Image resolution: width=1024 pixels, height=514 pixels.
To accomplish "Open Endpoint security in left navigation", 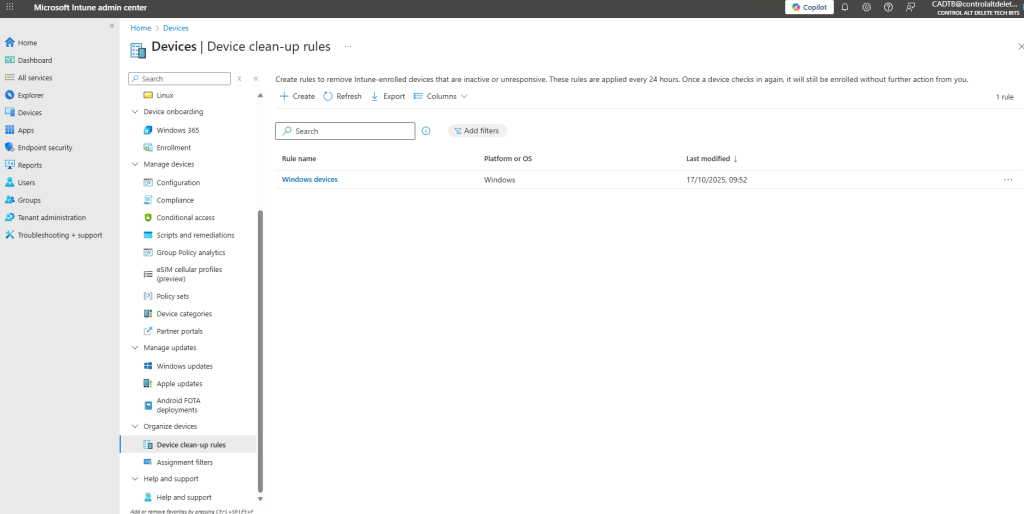I will pyautogui.click(x=45, y=148).
